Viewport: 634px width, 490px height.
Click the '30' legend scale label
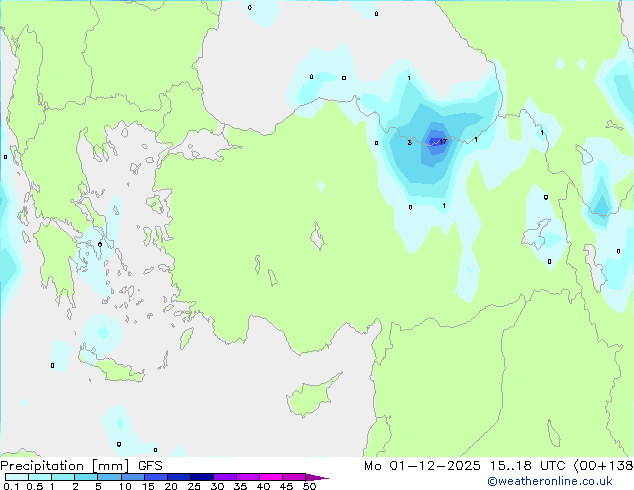point(217,486)
